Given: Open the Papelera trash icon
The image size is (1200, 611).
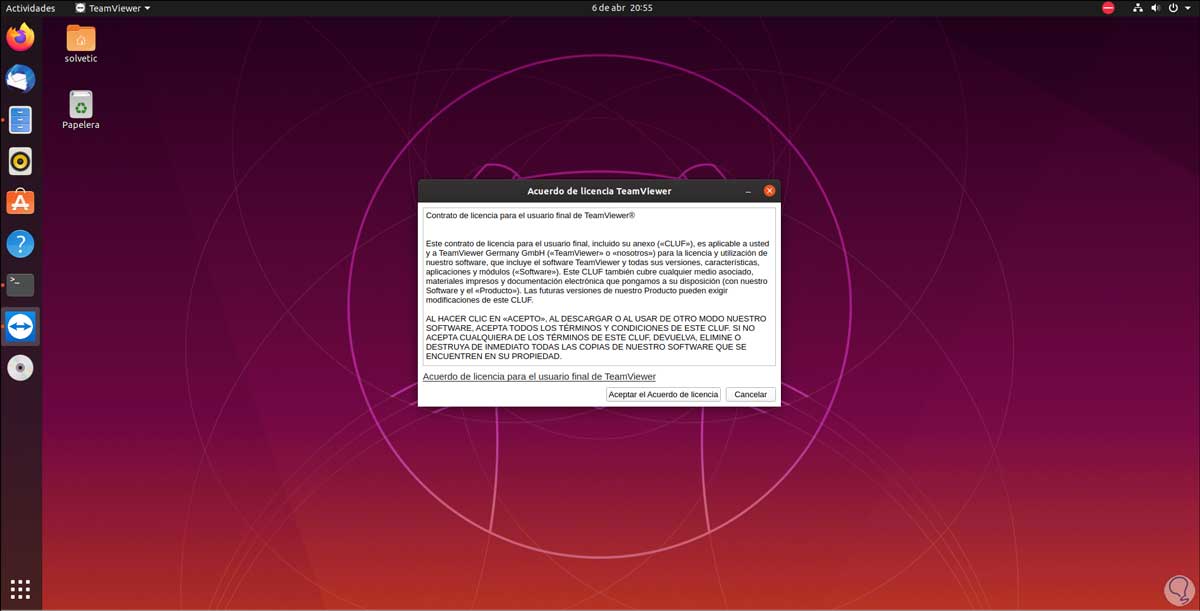Looking at the screenshot, I should (81, 110).
